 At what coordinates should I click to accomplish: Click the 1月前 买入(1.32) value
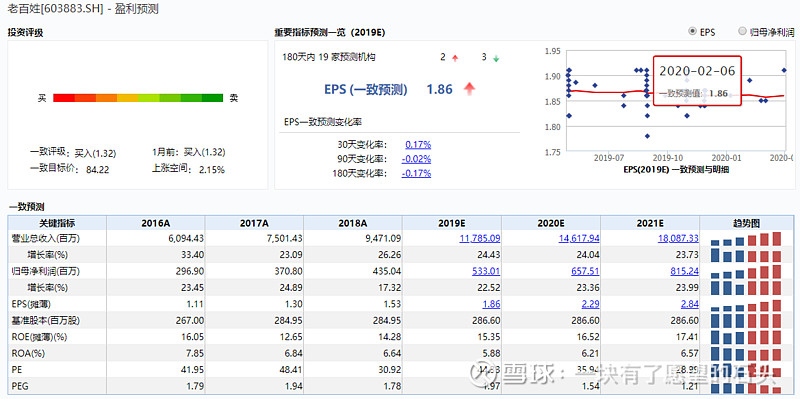205,152
